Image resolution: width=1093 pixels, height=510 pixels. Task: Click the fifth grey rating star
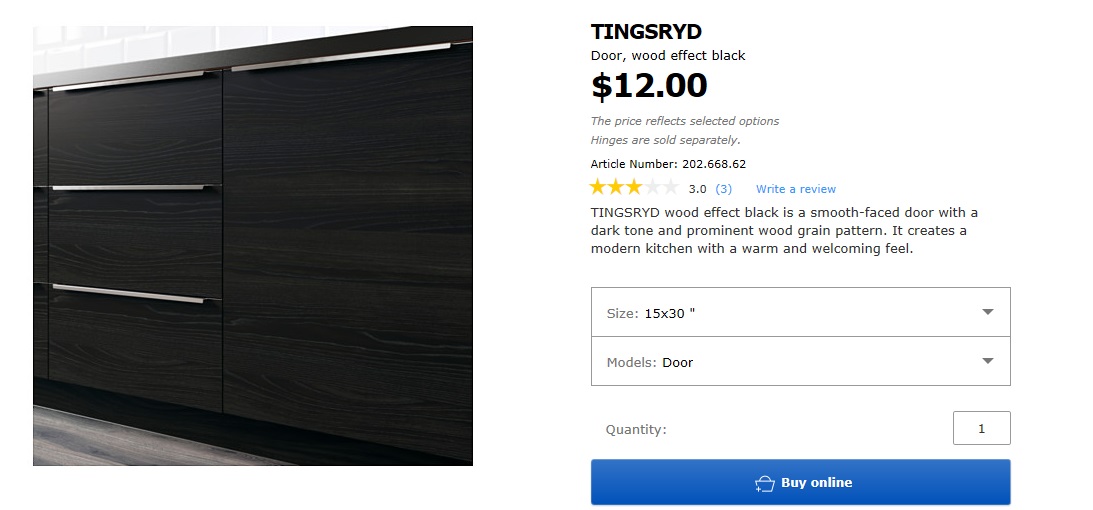click(671, 187)
